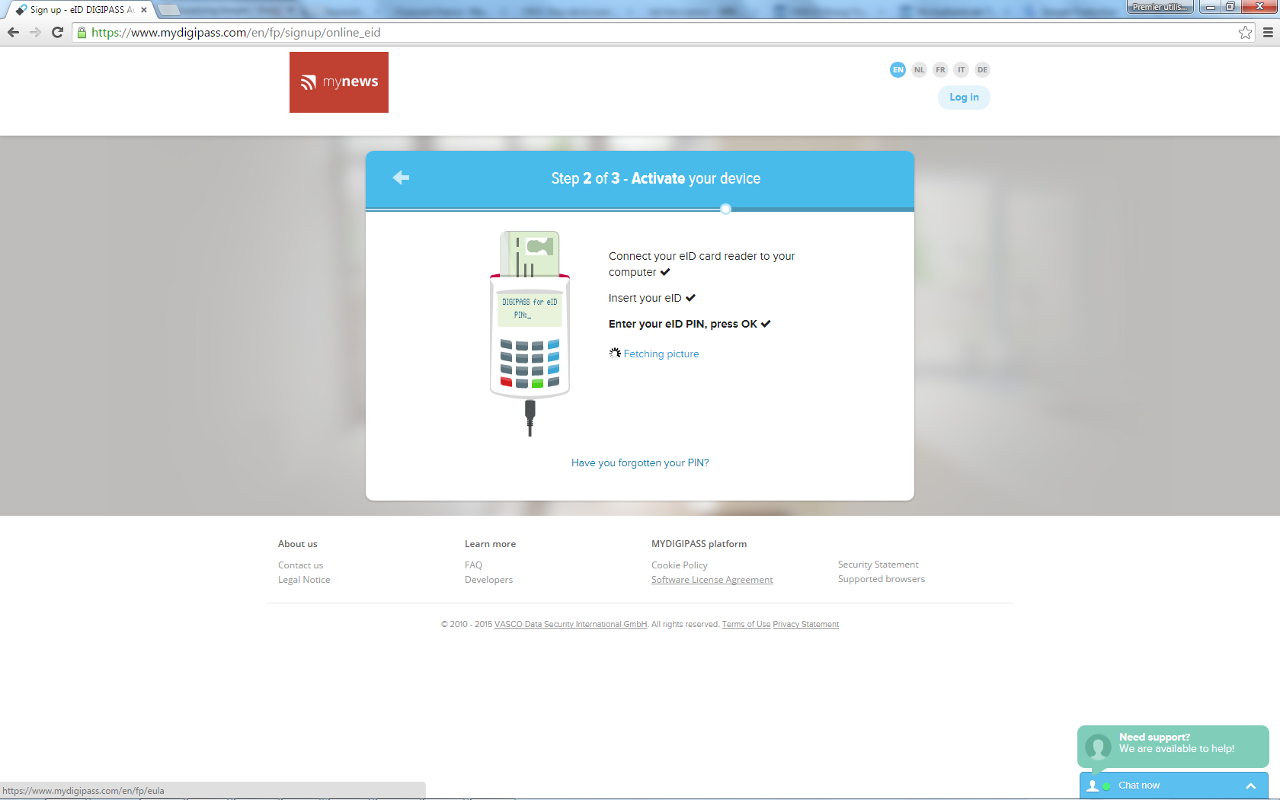This screenshot has height=800, width=1280.
Task: Click Have you forgotten your PIN link
Action: click(640, 463)
